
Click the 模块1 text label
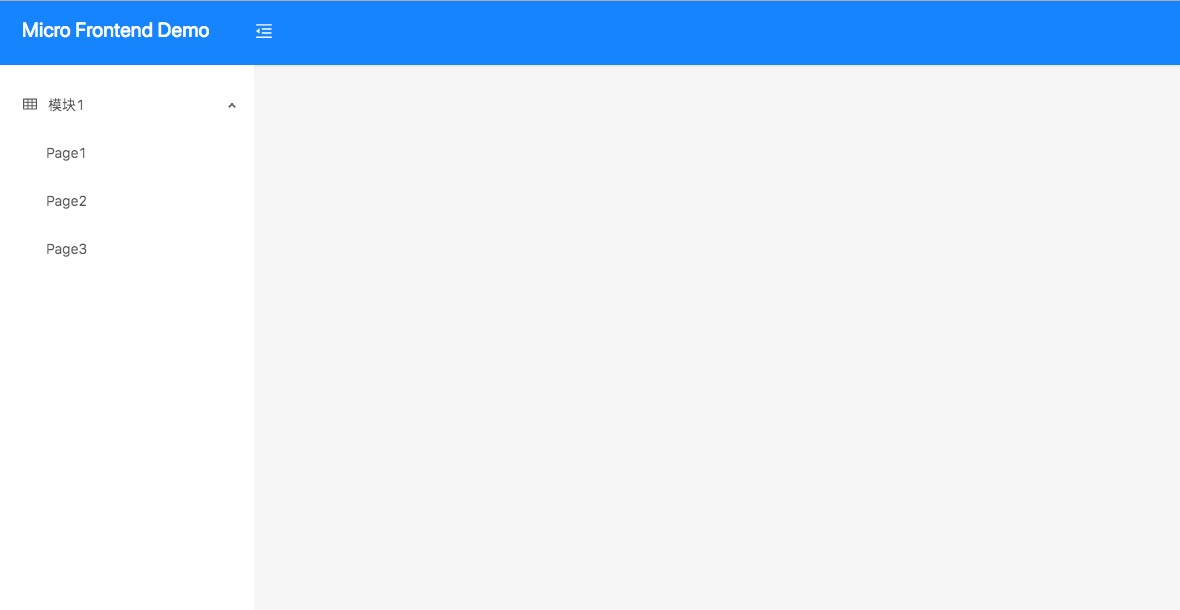pyautogui.click(x=66, y=105)
